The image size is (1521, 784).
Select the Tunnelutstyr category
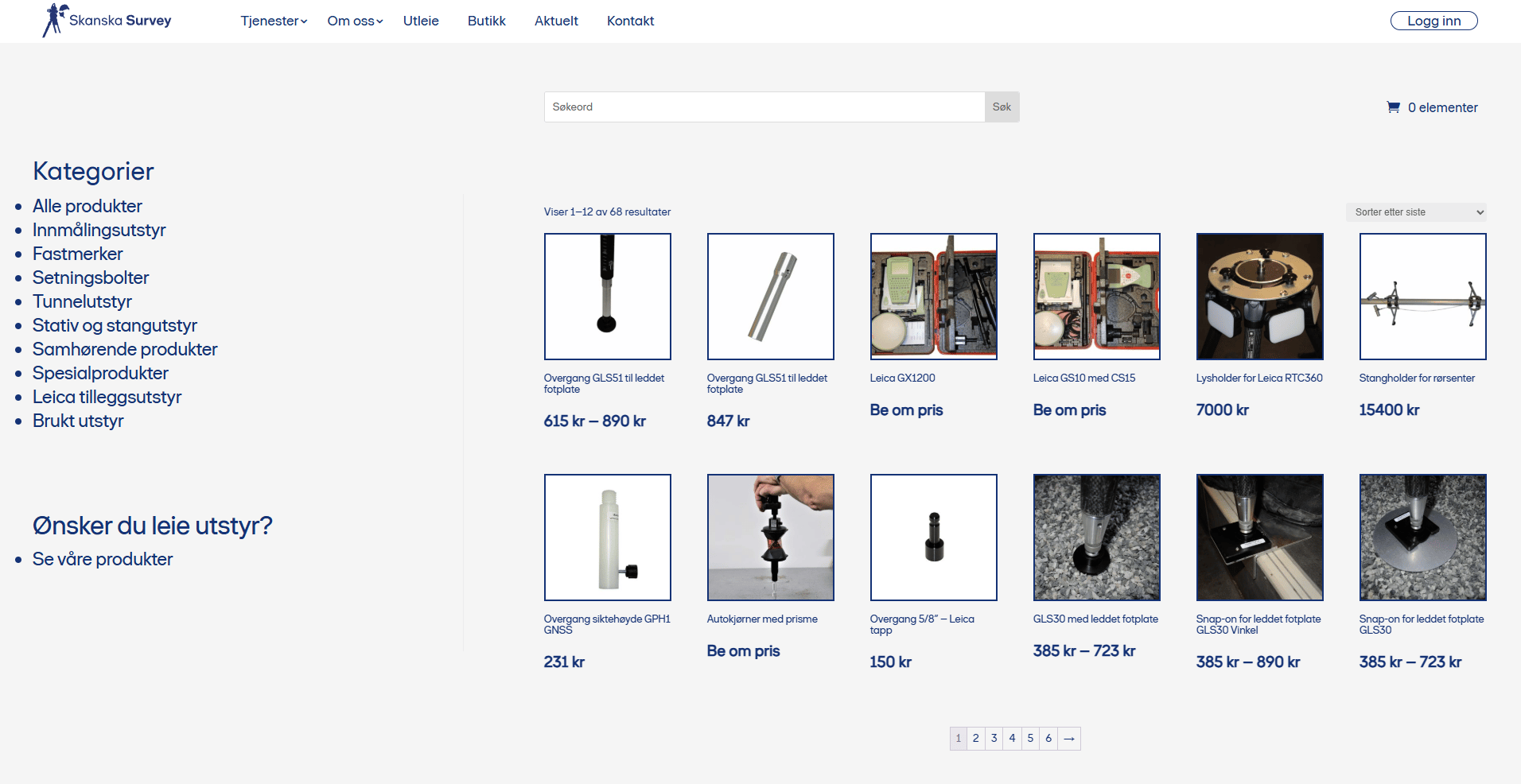click(82, 301)
